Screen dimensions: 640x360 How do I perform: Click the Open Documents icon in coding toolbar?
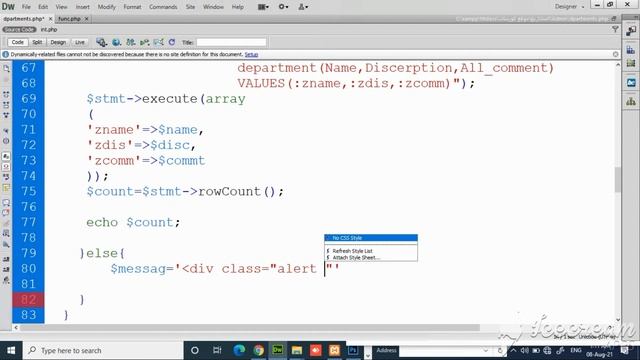(x=6, y=68)
